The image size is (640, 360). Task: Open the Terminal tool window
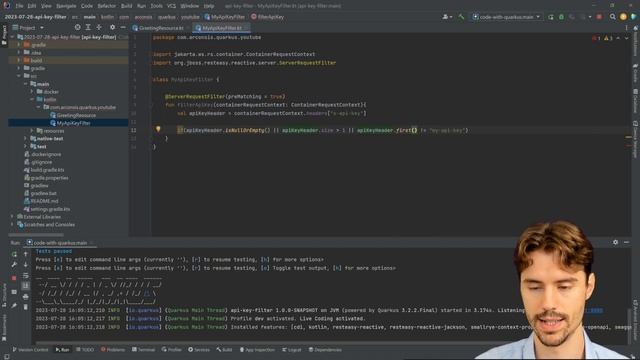coord(143,350)
